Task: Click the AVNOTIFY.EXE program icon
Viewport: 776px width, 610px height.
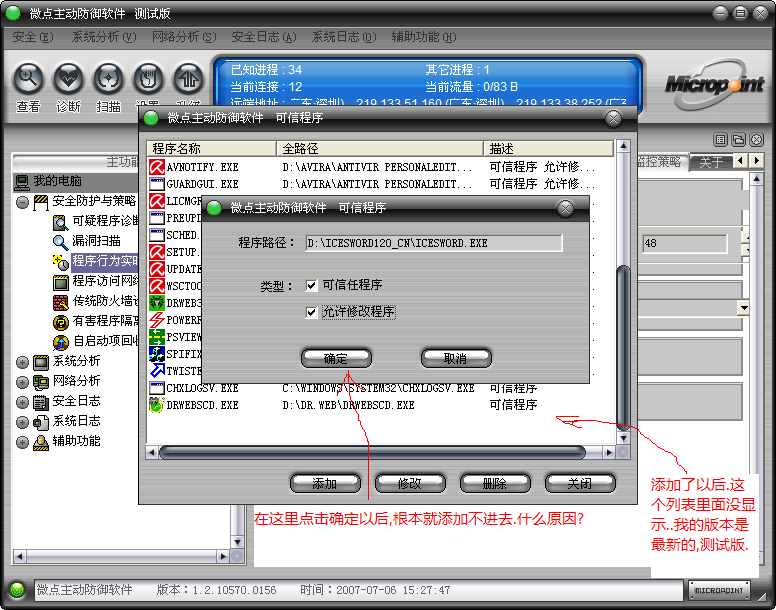Action: pos(157,167)
